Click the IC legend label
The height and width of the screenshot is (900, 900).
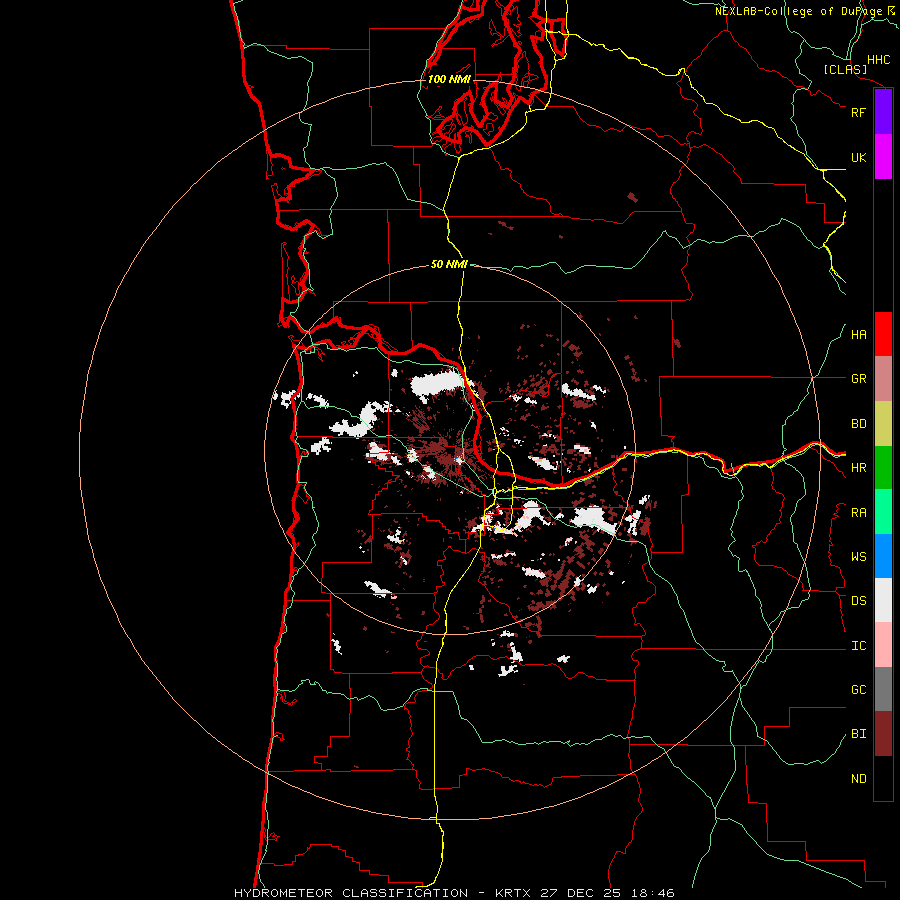(x=858, y=645)
